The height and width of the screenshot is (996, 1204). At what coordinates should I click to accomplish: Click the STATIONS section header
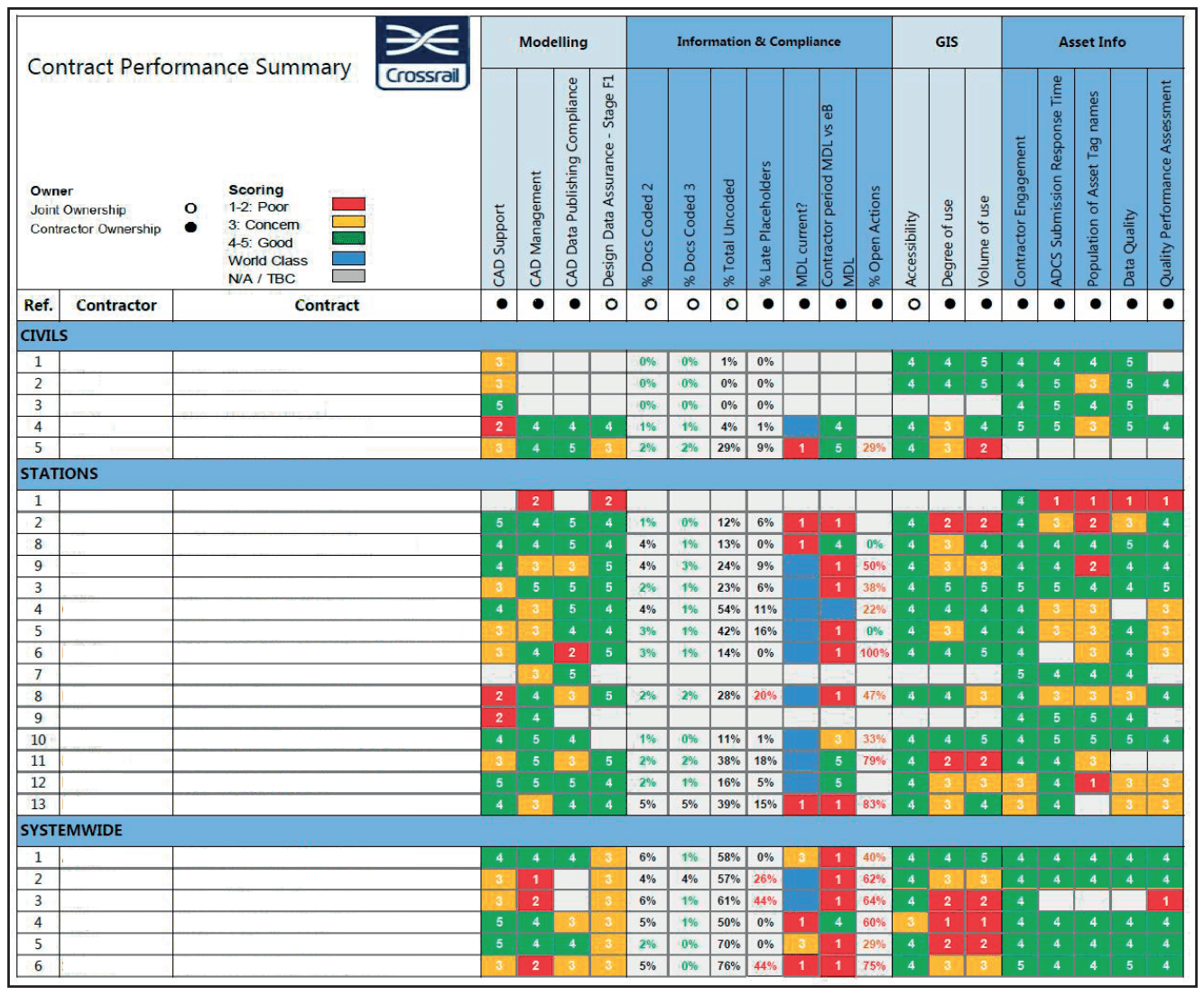click(600, 474)
